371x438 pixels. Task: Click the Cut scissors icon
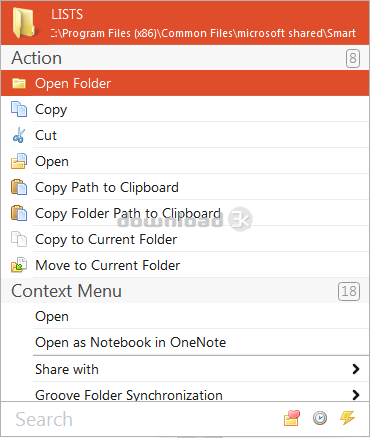coord(19,135)
